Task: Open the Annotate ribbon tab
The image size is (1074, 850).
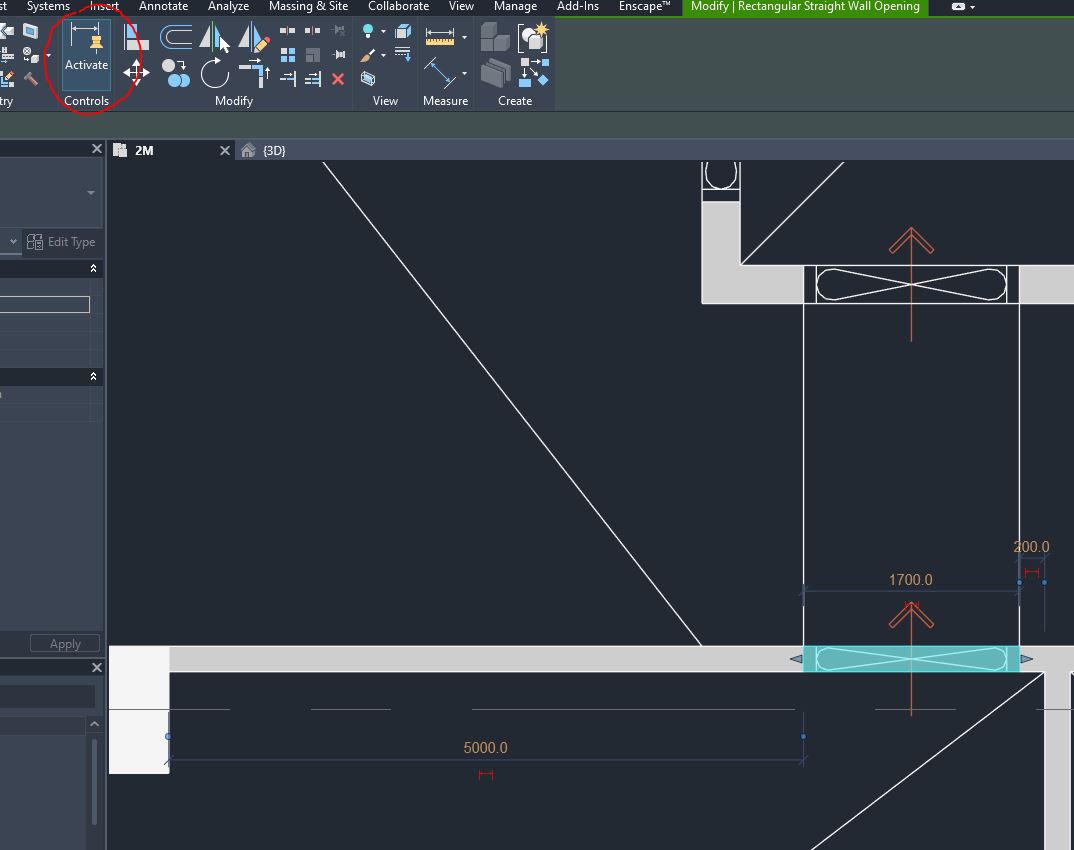Action: pyautogui.click(x=163, y=6)
